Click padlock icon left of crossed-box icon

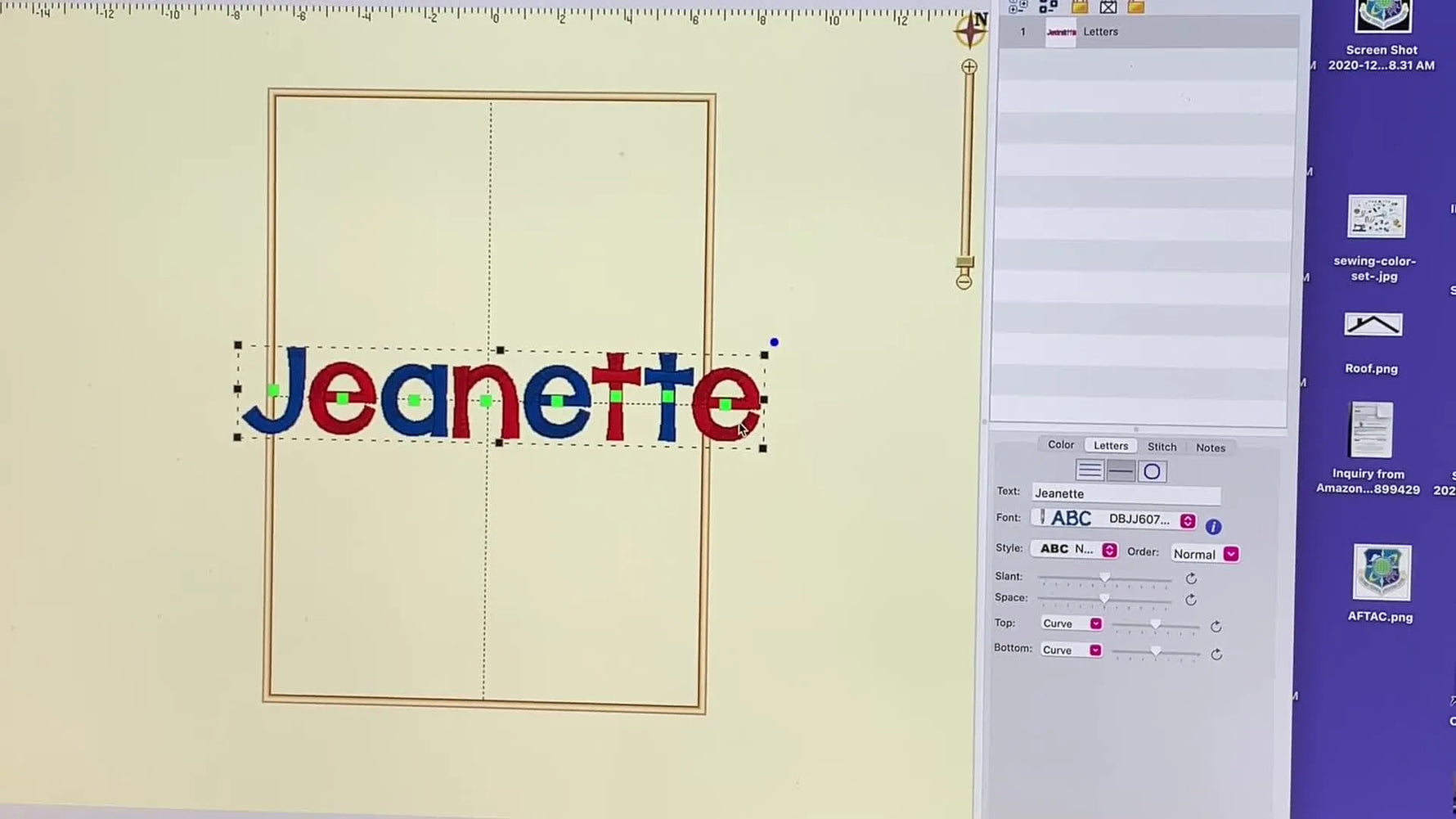[1080, 7]
